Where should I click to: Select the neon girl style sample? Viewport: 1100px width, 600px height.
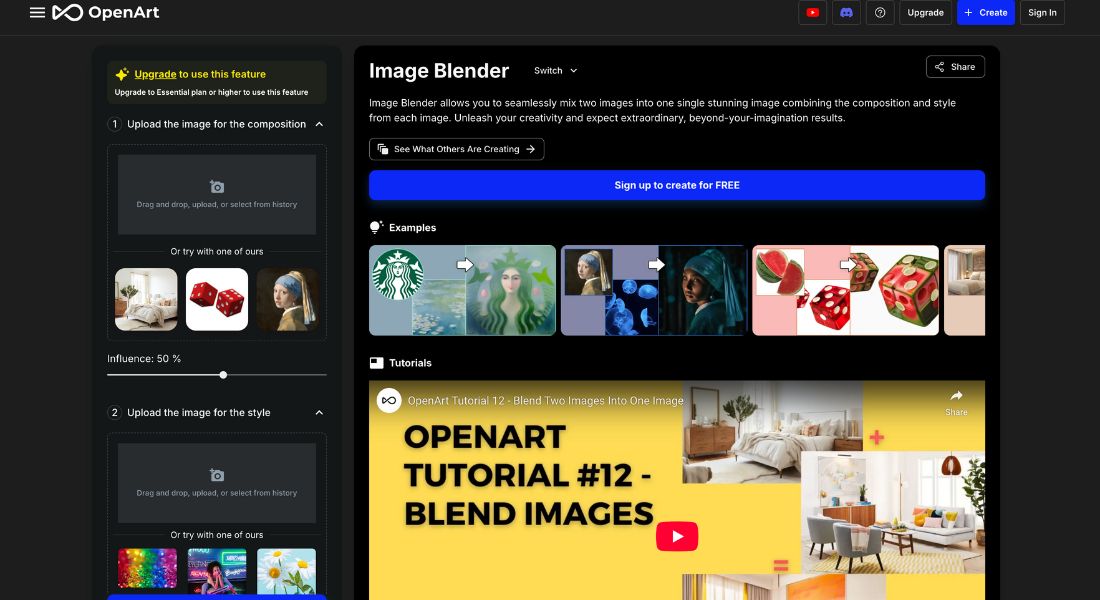tap(217, 569)
